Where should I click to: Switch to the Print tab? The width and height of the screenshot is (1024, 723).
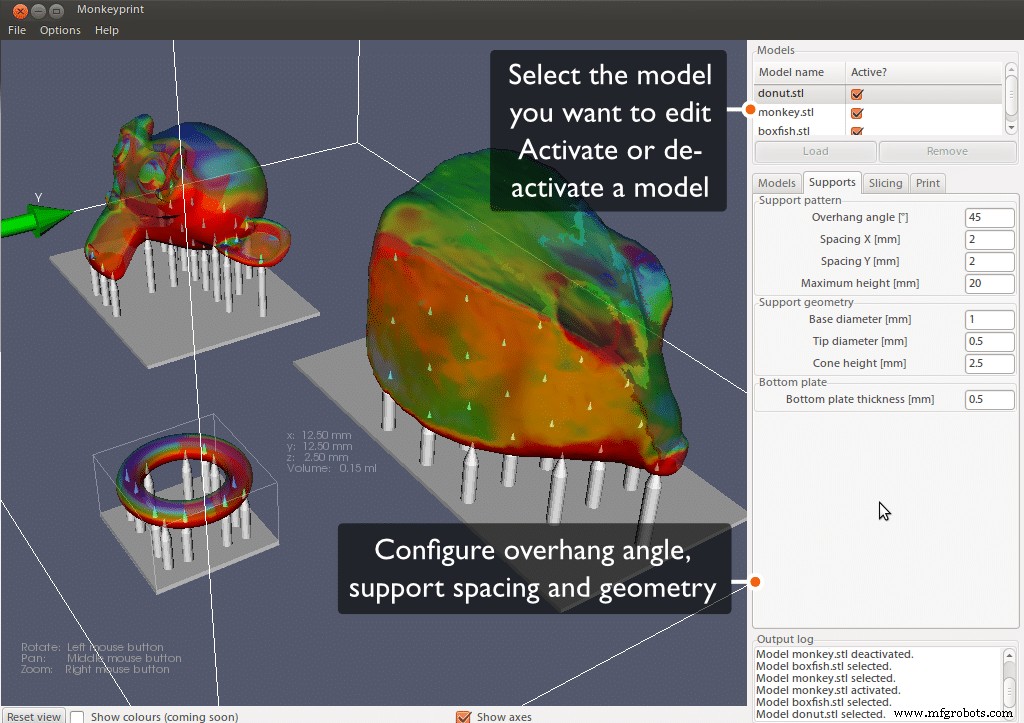click(x=927, y=182)
